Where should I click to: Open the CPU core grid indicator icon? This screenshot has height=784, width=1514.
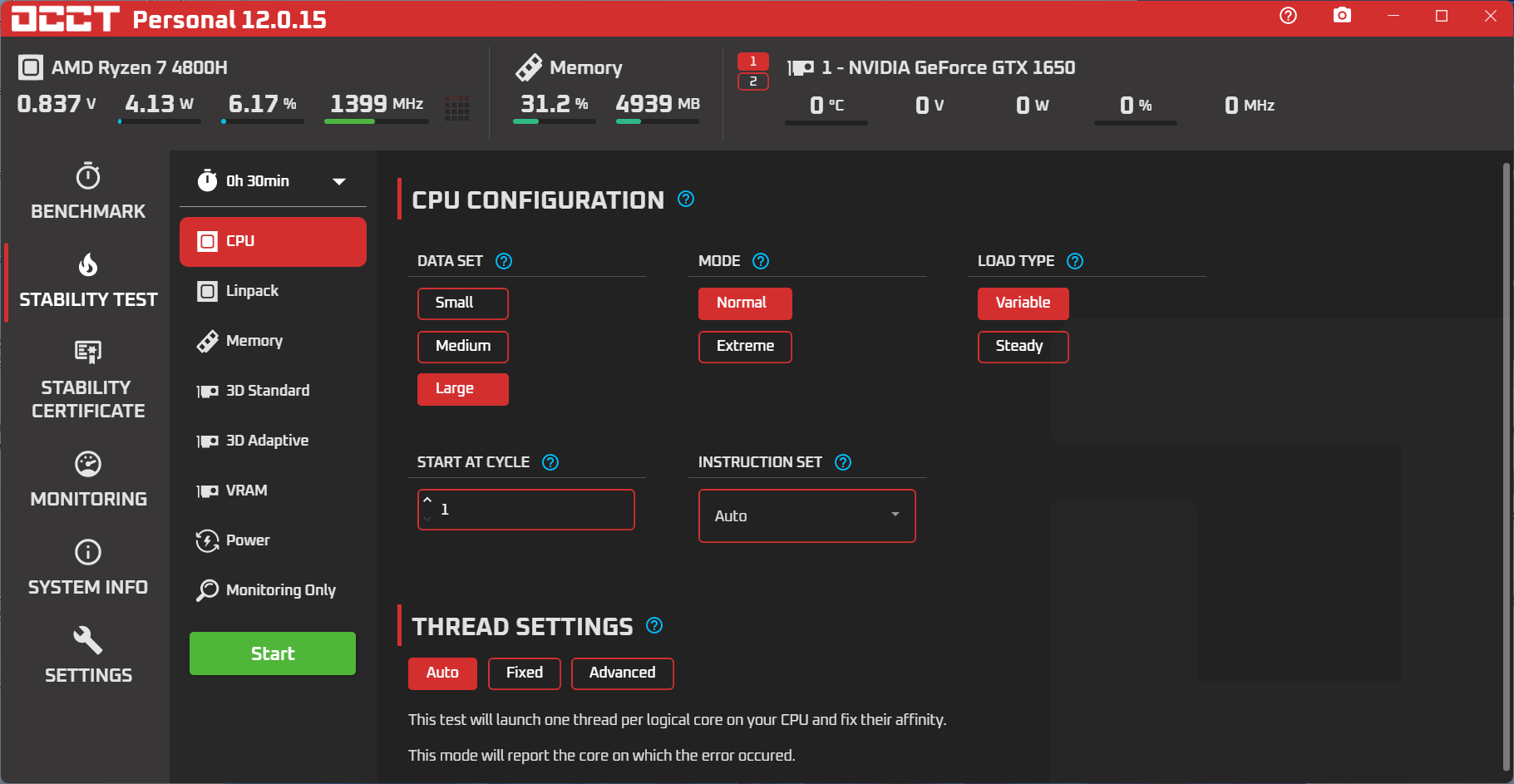click(457, 108)
